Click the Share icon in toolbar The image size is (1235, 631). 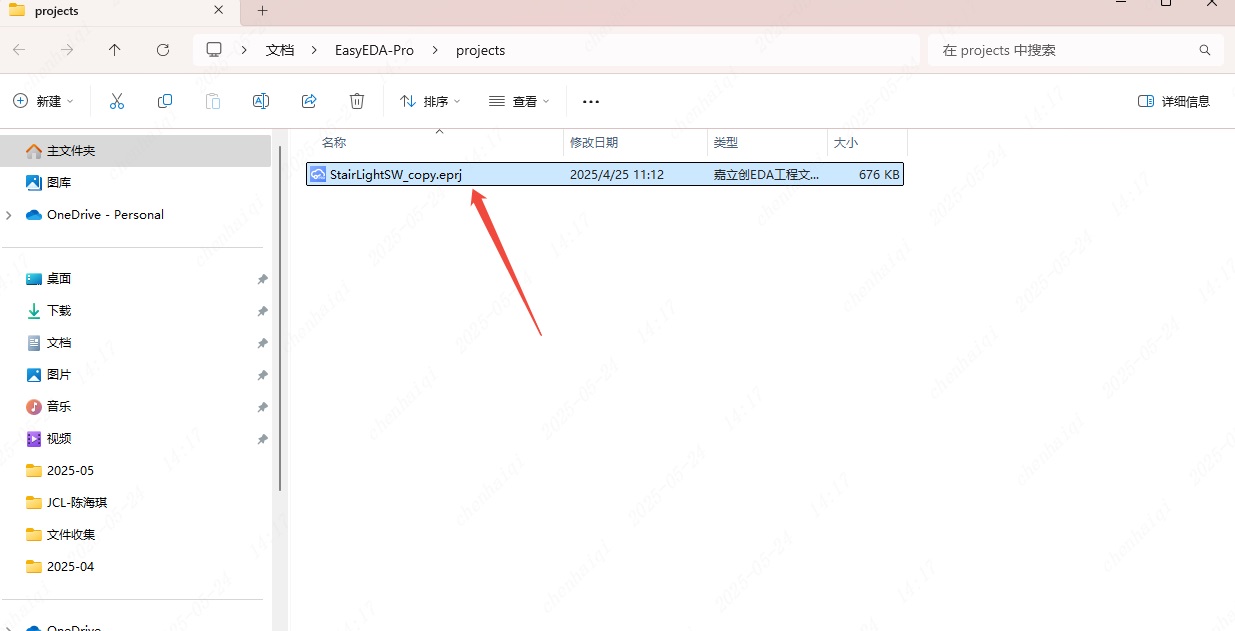309,101
